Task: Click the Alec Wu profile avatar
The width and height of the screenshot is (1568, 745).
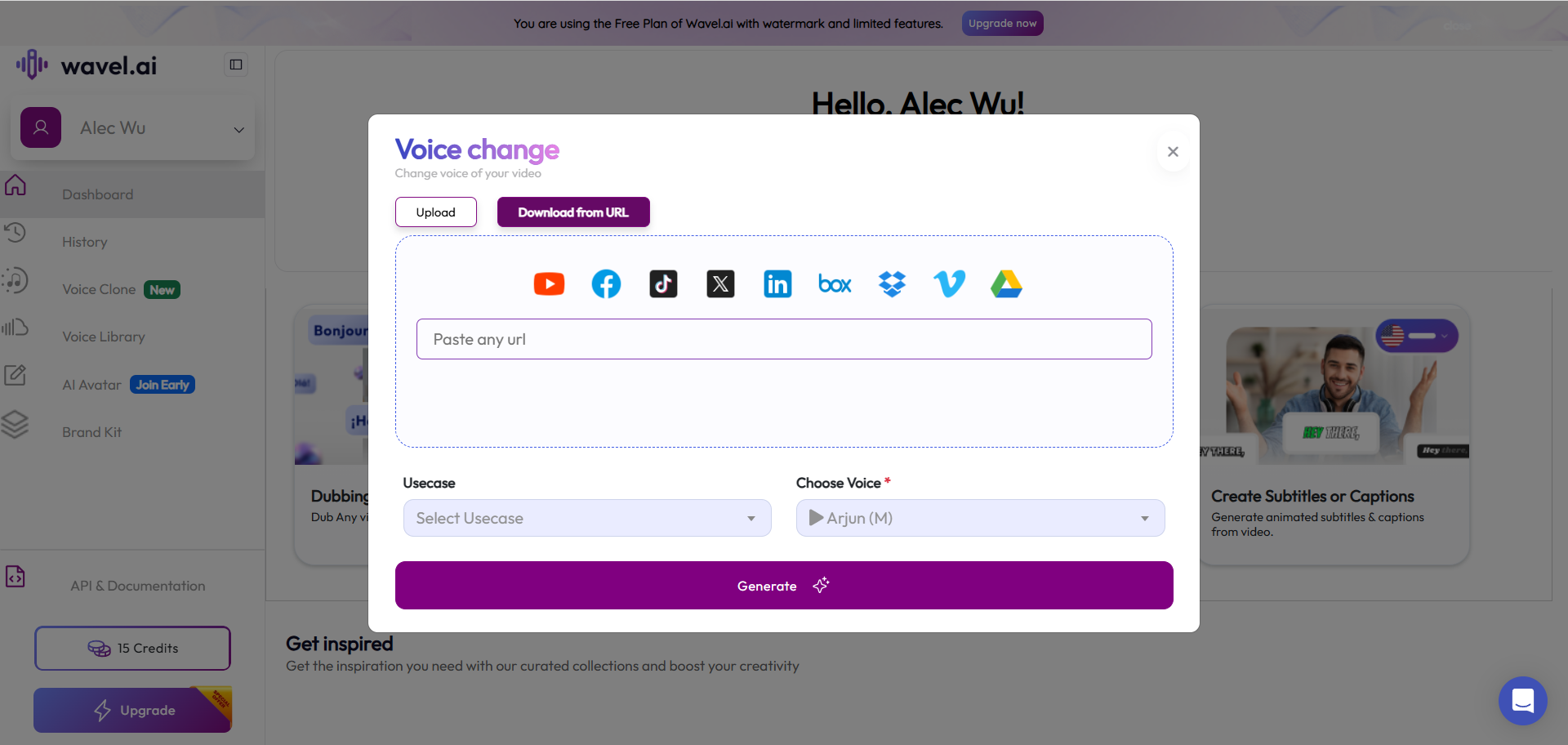Action: click(x=41, y=127)
